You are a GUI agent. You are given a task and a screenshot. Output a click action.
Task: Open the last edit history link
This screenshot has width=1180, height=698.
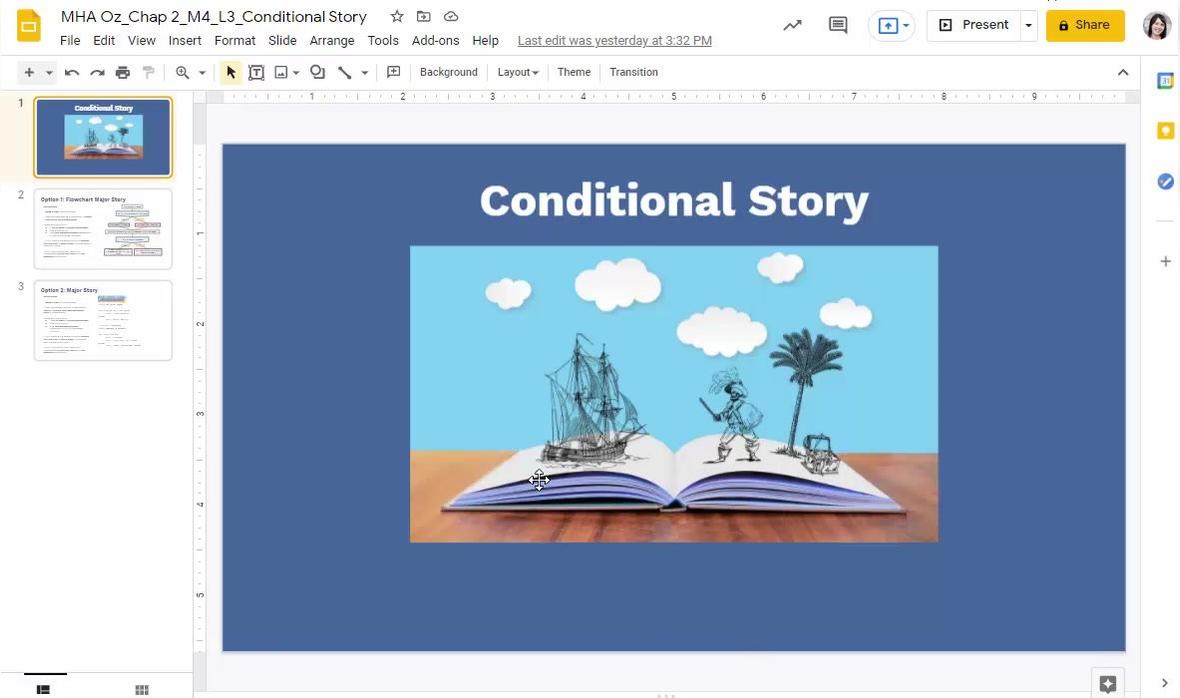click(x=615, y=41)
